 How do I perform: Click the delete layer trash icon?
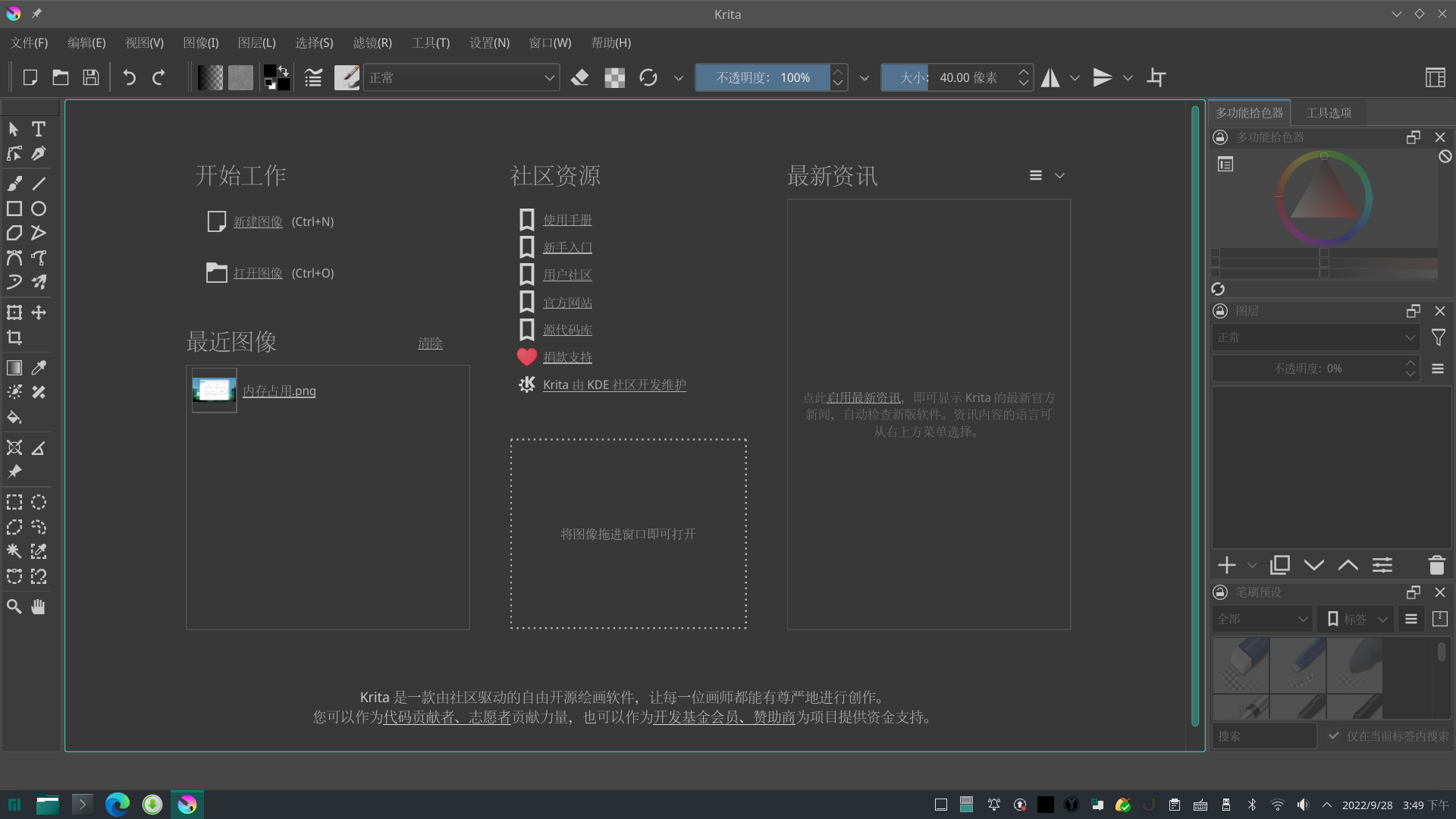click(x=1436, y=565)
